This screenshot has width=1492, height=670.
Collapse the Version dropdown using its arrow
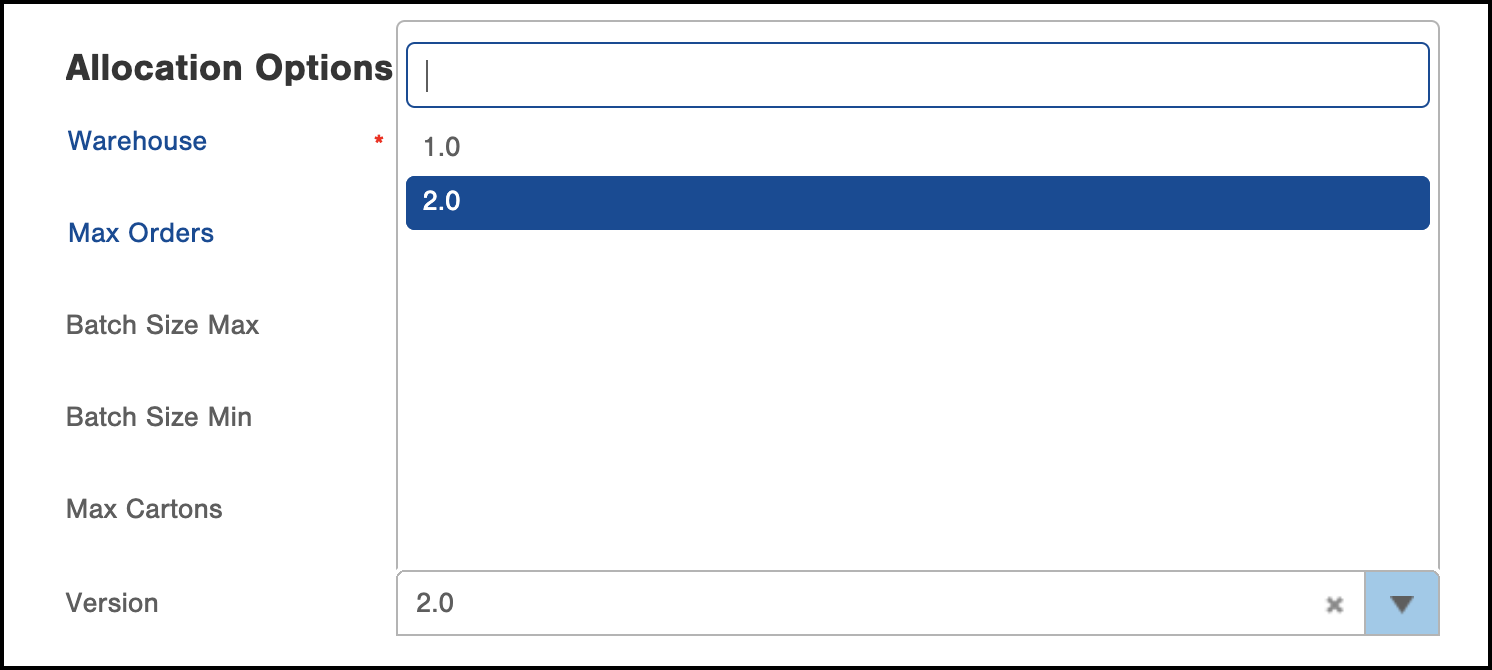coord(1401,604)
